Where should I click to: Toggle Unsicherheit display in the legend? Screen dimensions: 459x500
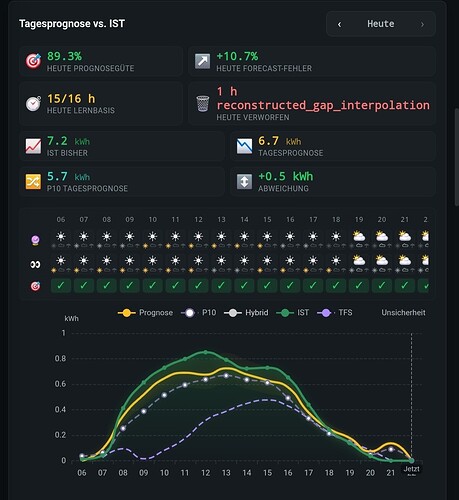[403, 313]
